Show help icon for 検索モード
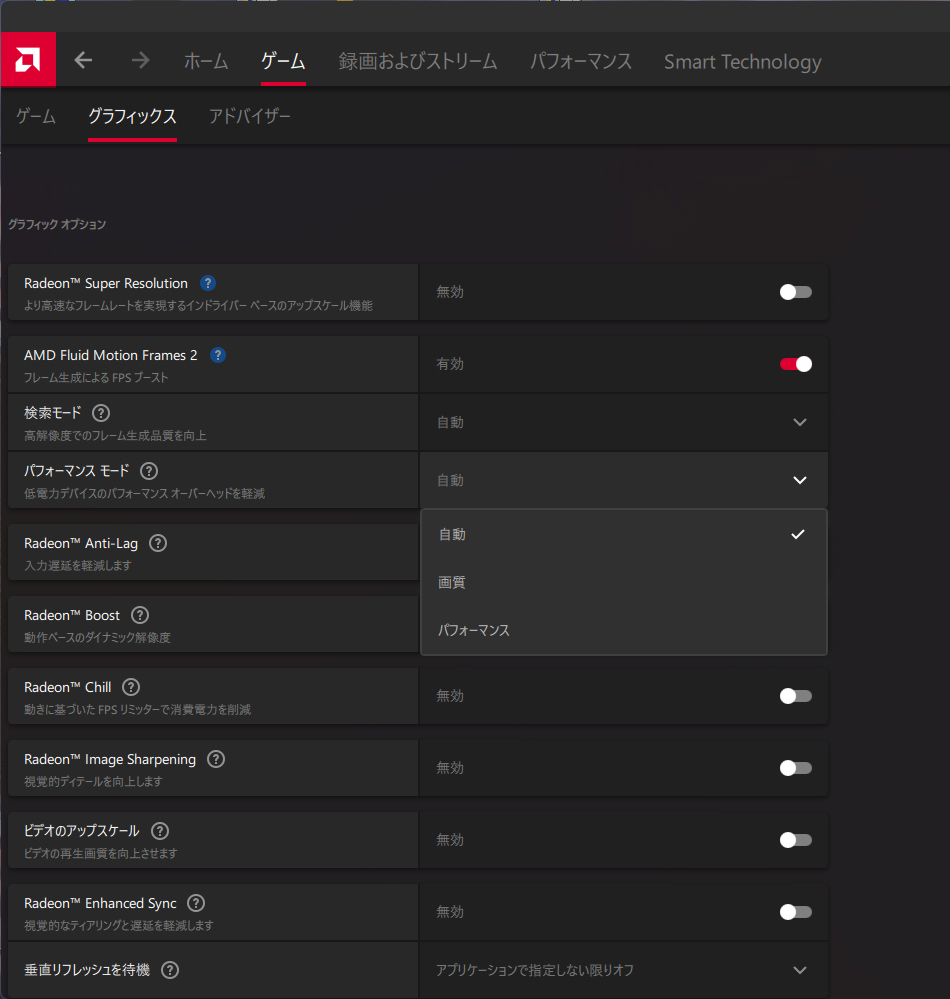Image resolution: width=950 pixels, height=999 pixels. 101,413
